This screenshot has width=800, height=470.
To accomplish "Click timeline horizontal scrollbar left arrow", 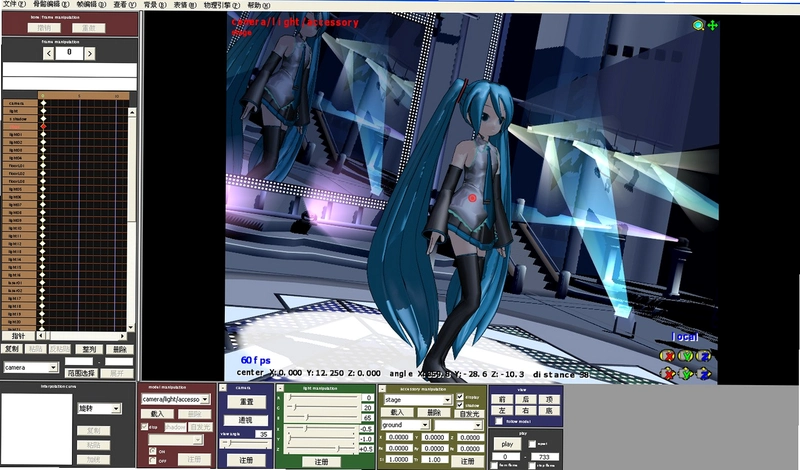I will 41,336.
